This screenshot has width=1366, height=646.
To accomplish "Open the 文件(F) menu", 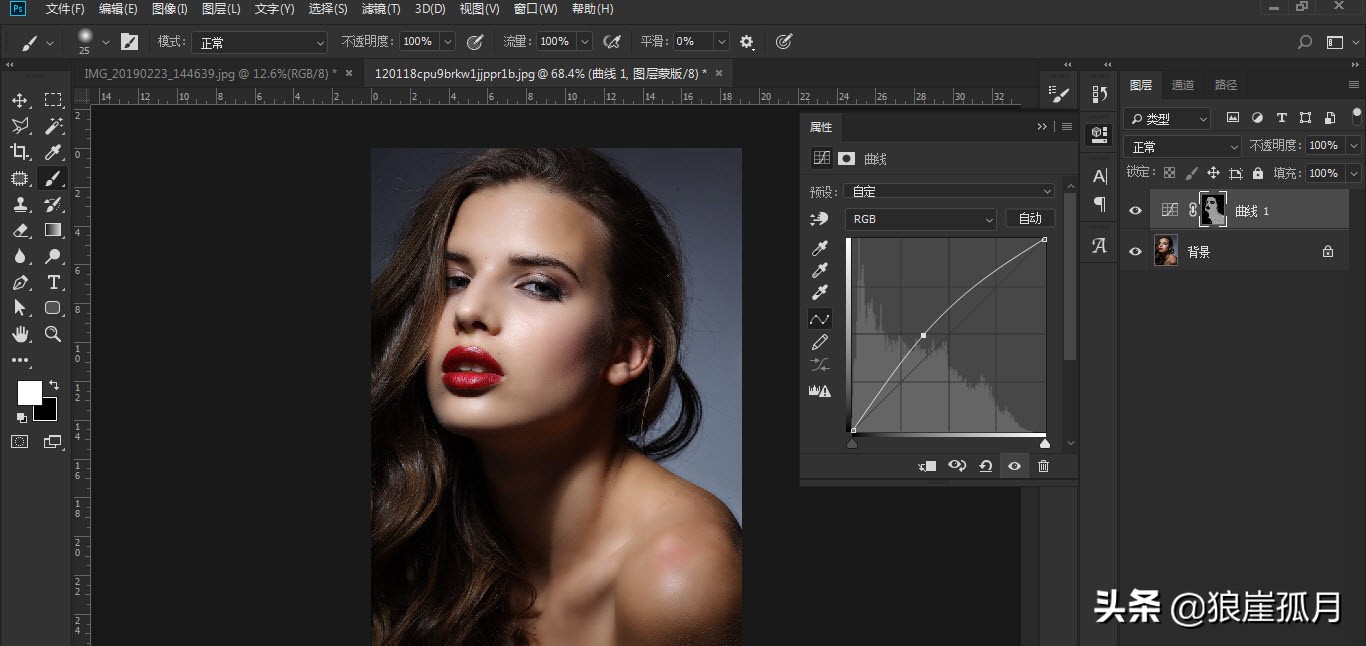I will (x=65, y=9).
